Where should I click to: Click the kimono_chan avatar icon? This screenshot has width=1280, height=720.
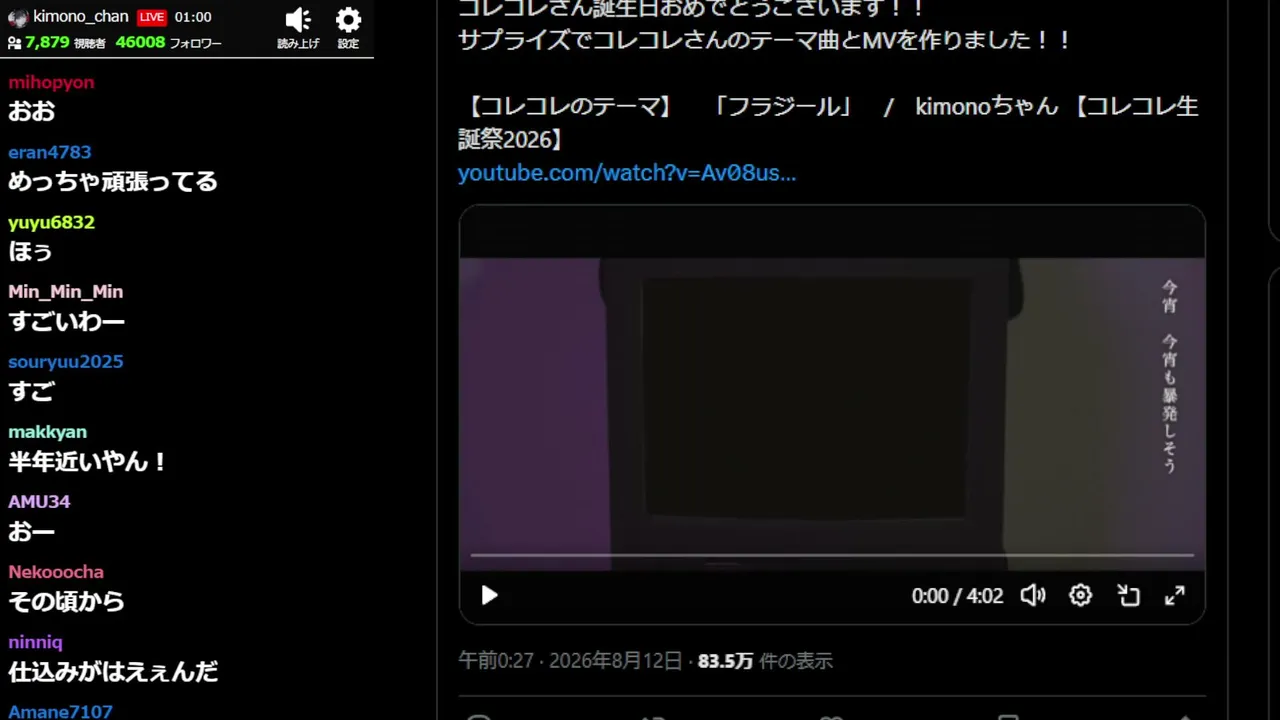pyautogui.click(x=18, y=17)
